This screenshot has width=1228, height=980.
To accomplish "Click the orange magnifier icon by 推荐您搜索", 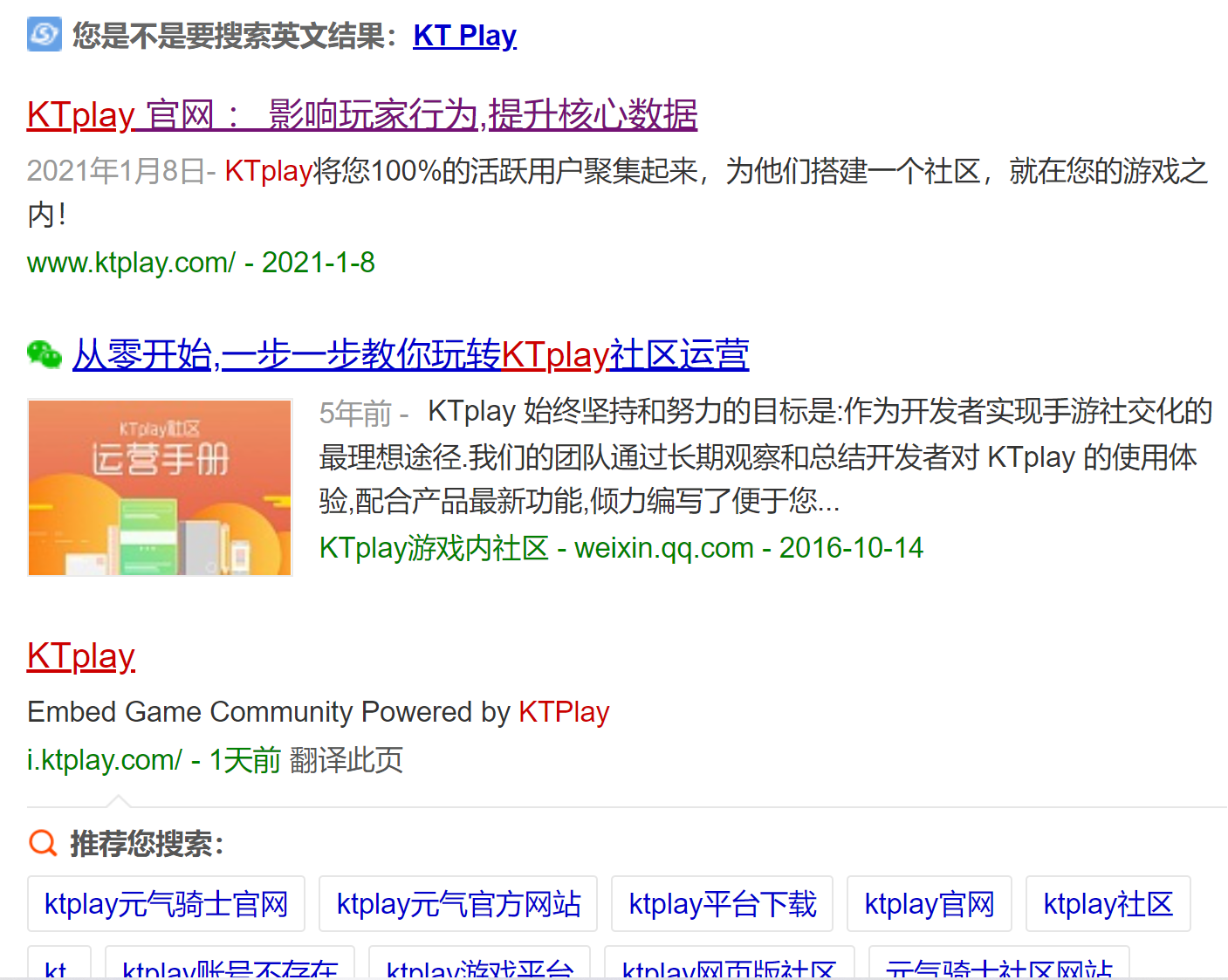I will point(43,843).
